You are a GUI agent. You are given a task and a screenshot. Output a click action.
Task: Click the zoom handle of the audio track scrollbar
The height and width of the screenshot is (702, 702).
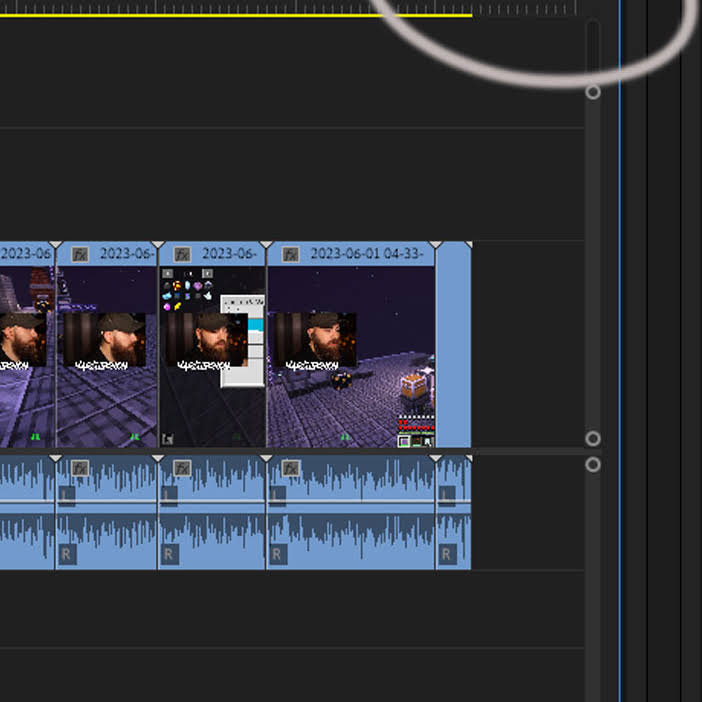click(593, 465)
